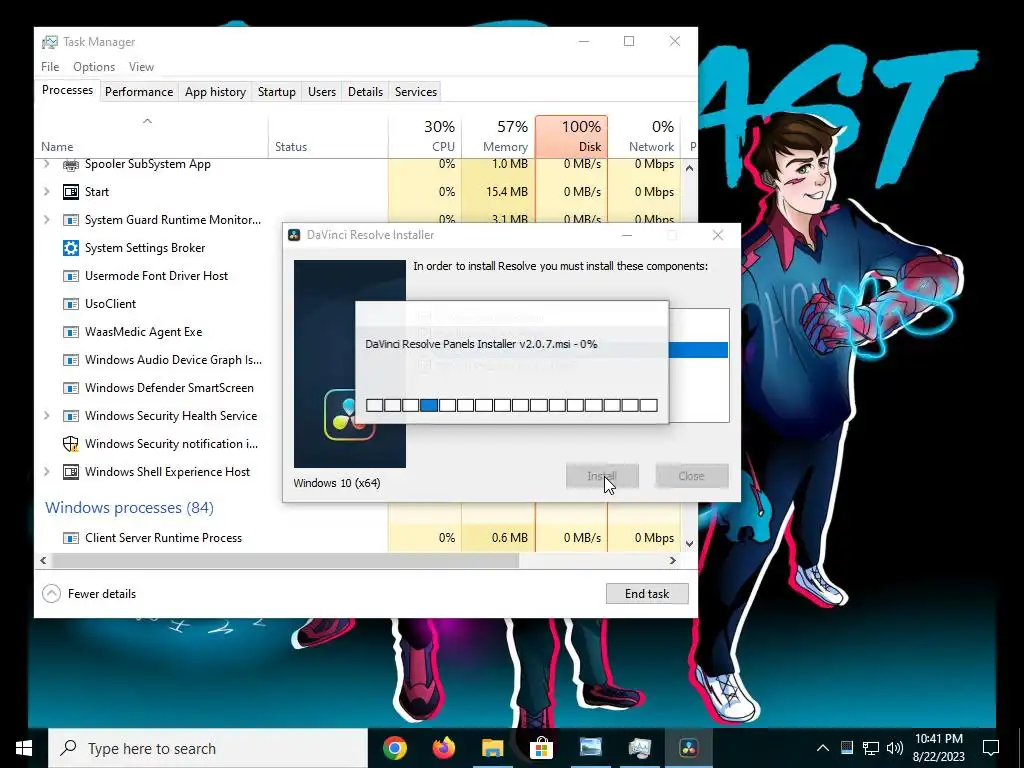Screen dimensions: 1024x768
Task: Collapse Task Manager with Fewer details
Action: click(89, 594)
